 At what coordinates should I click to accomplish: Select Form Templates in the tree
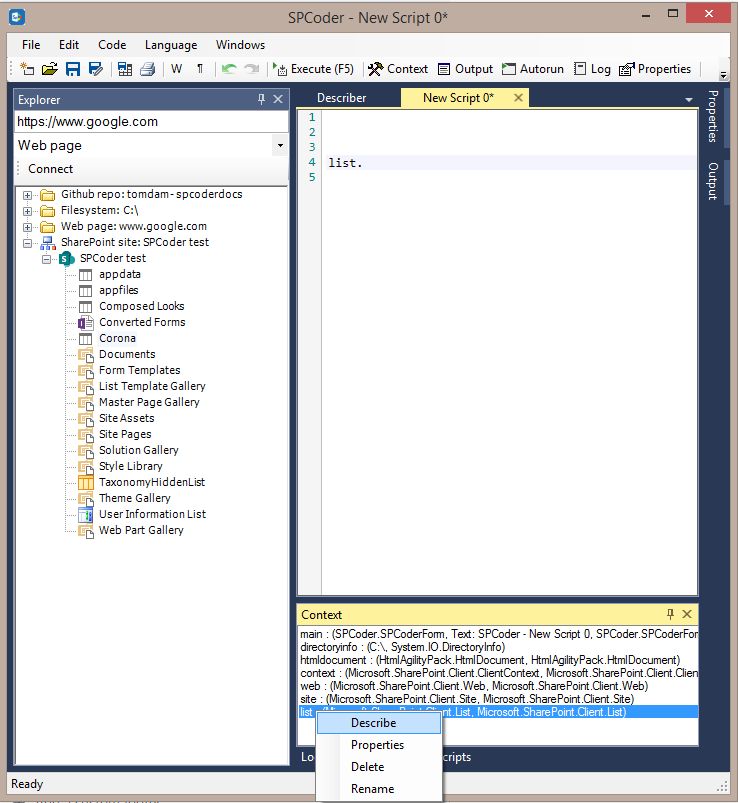[x=140, y=370]
